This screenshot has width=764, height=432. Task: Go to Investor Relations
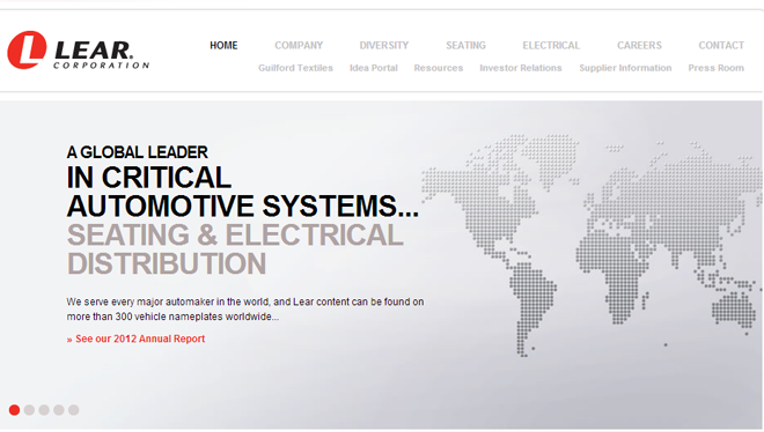click(x=521, y=68)
